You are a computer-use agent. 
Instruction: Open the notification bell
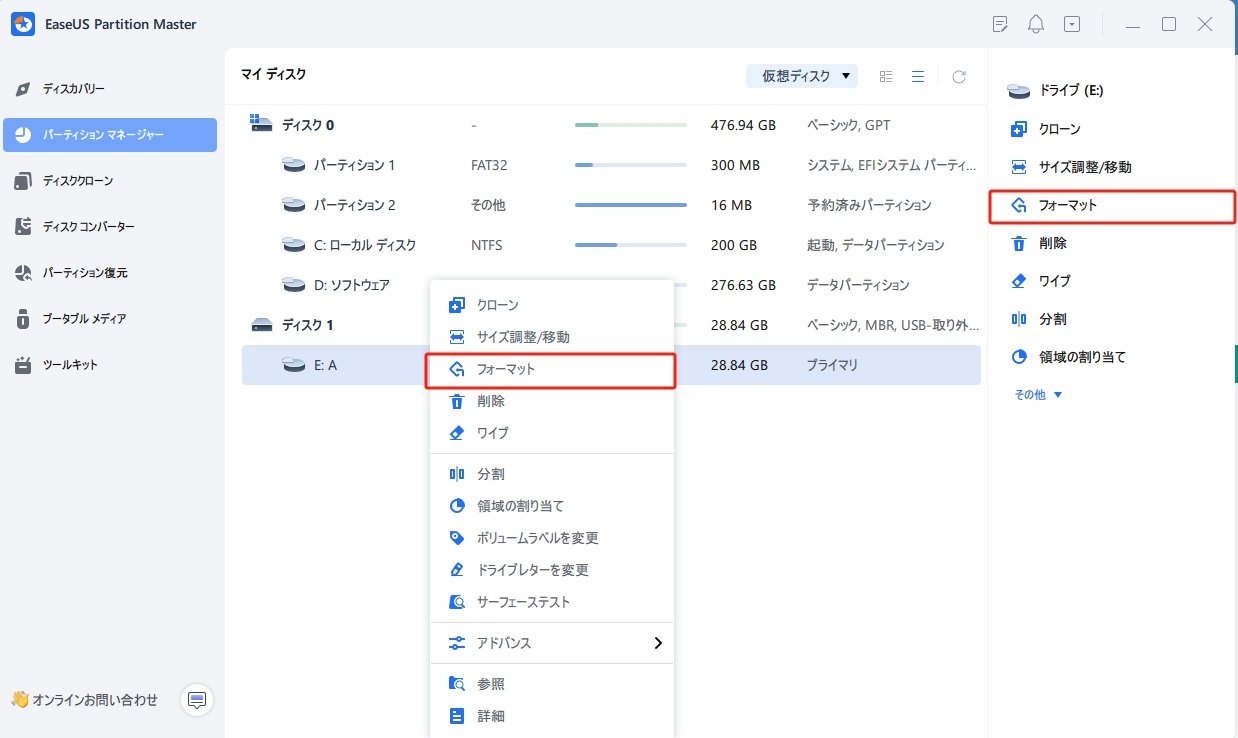pyautogui.click(x=1036, y=23)
